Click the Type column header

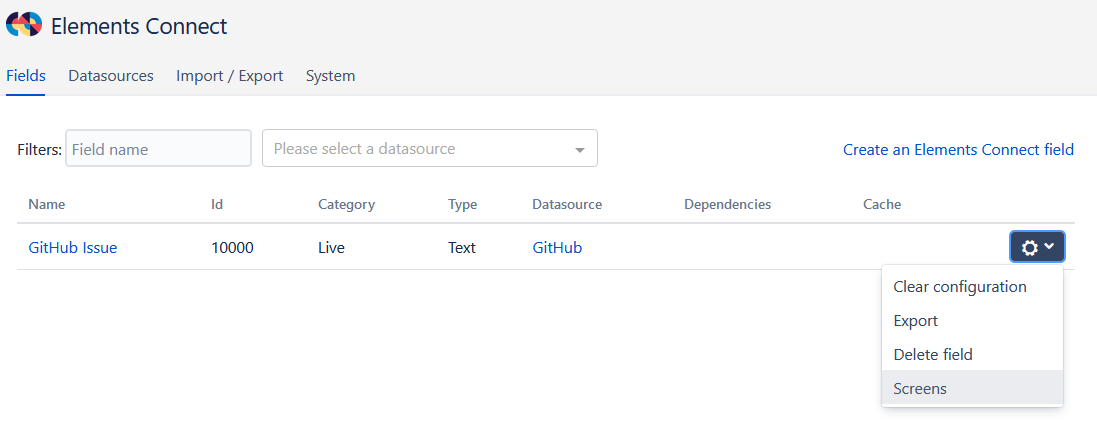462,204
